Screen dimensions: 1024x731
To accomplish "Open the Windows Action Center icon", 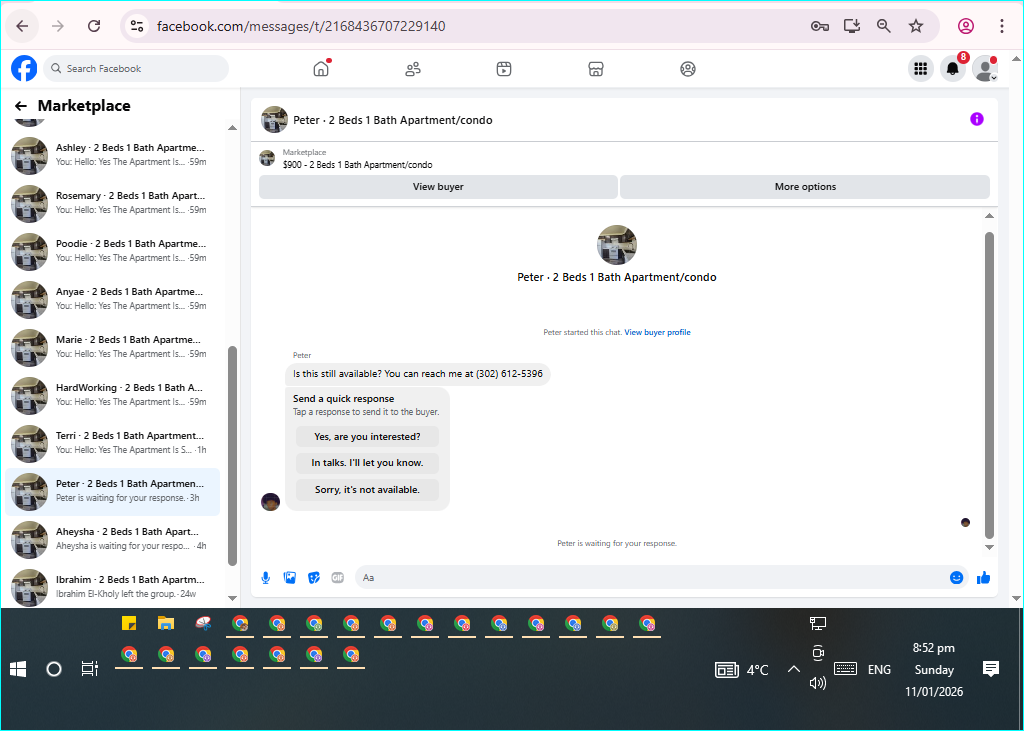I will tap(991, 669).
